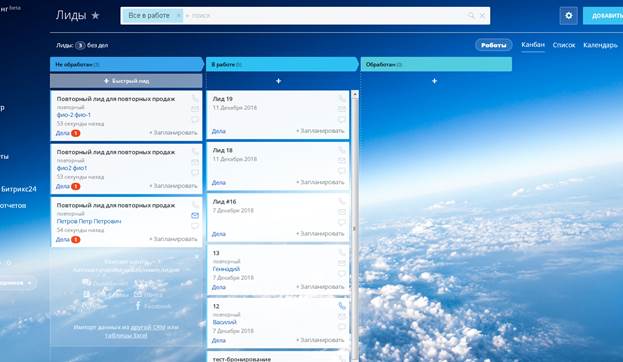Screen dimensions: 623x362
Task: Select the Канбан view tab
Action: click(x=533, y=45)
